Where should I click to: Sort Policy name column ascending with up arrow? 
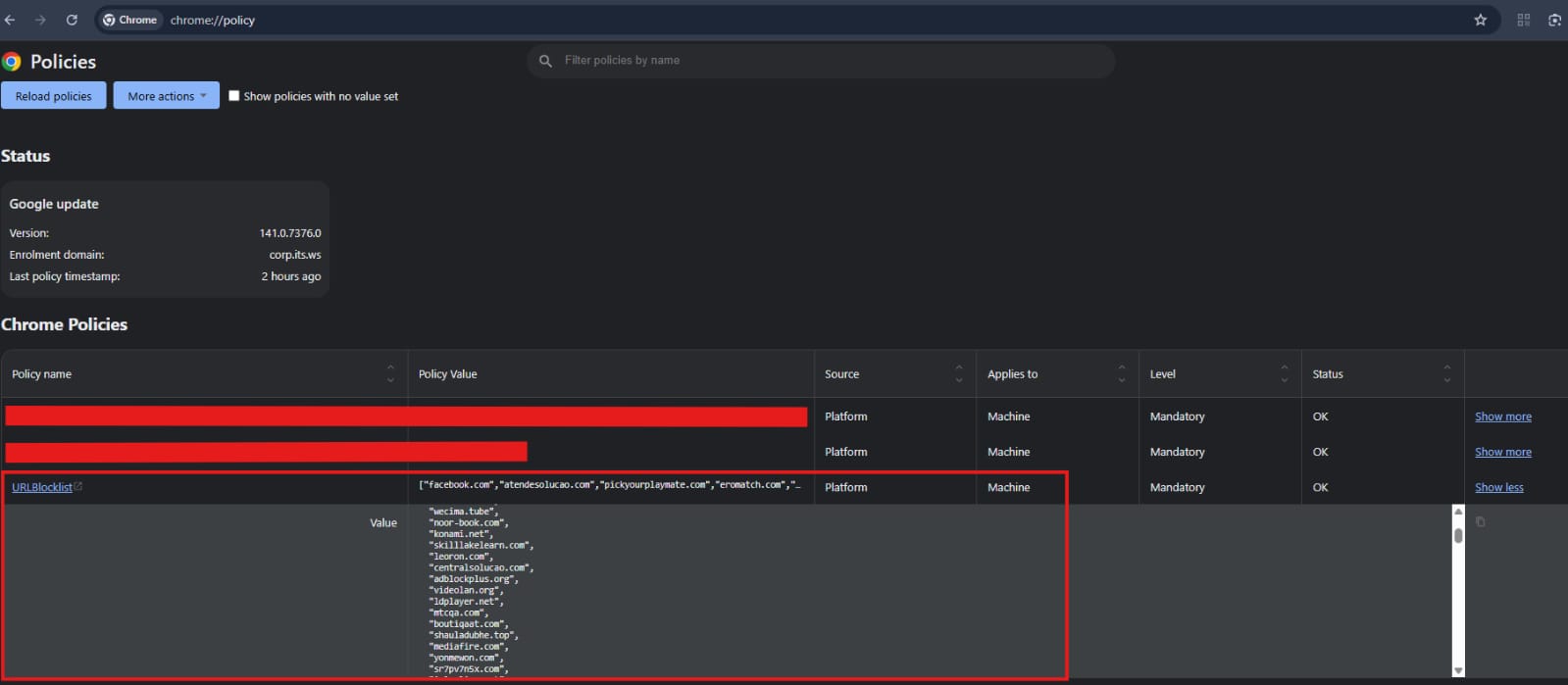[390, 368]
